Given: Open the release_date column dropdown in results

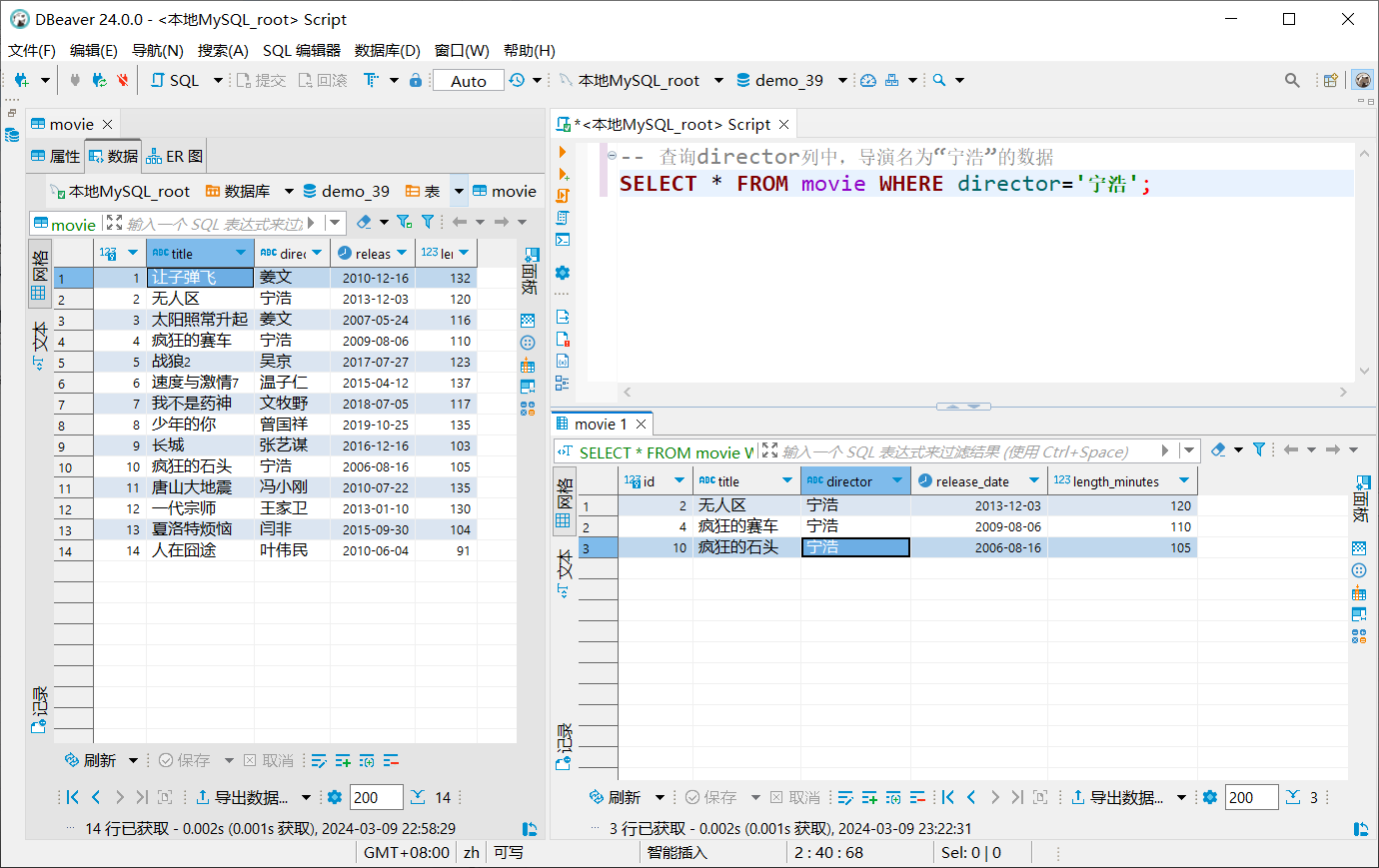Looking at the screenshot, I should [1034, 480].
